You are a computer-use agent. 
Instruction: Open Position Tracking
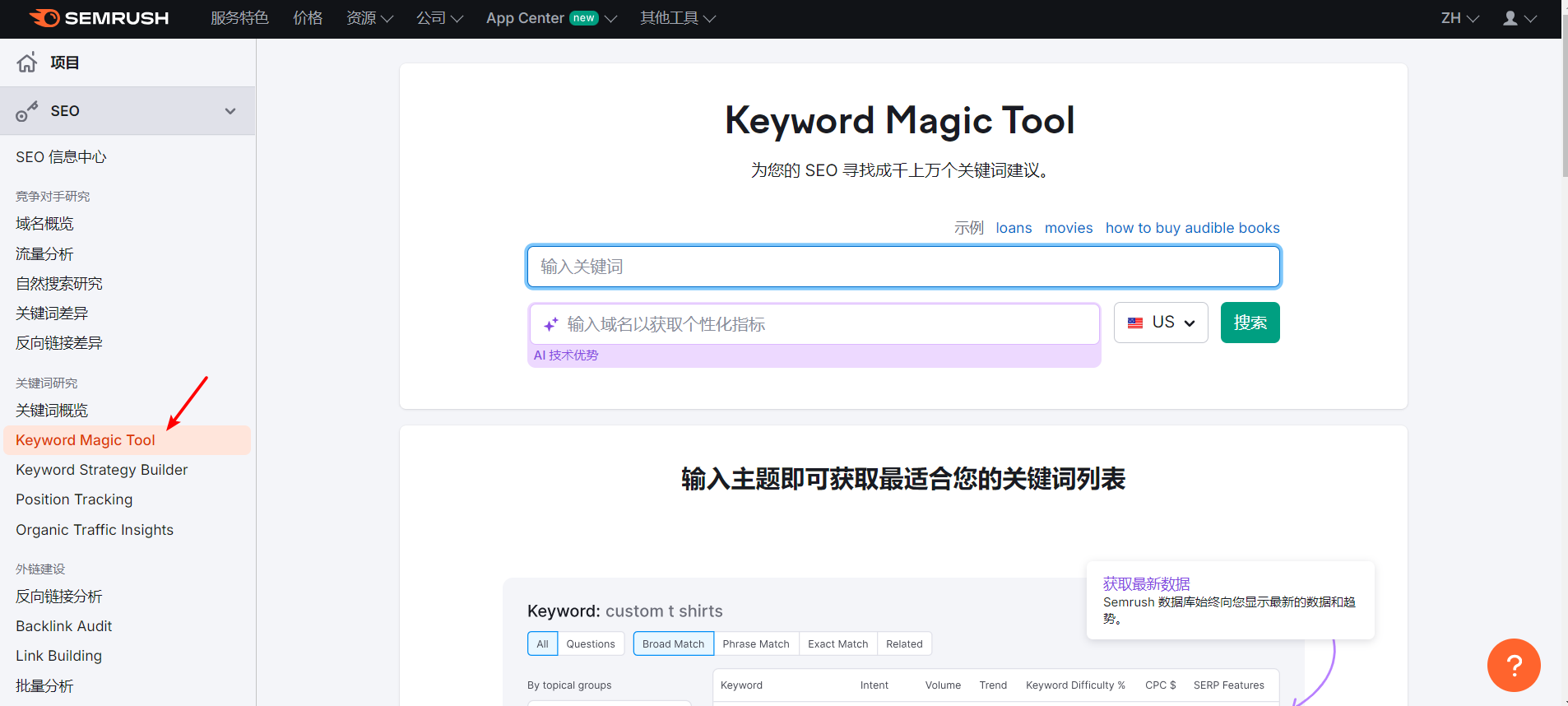(74, 499)
